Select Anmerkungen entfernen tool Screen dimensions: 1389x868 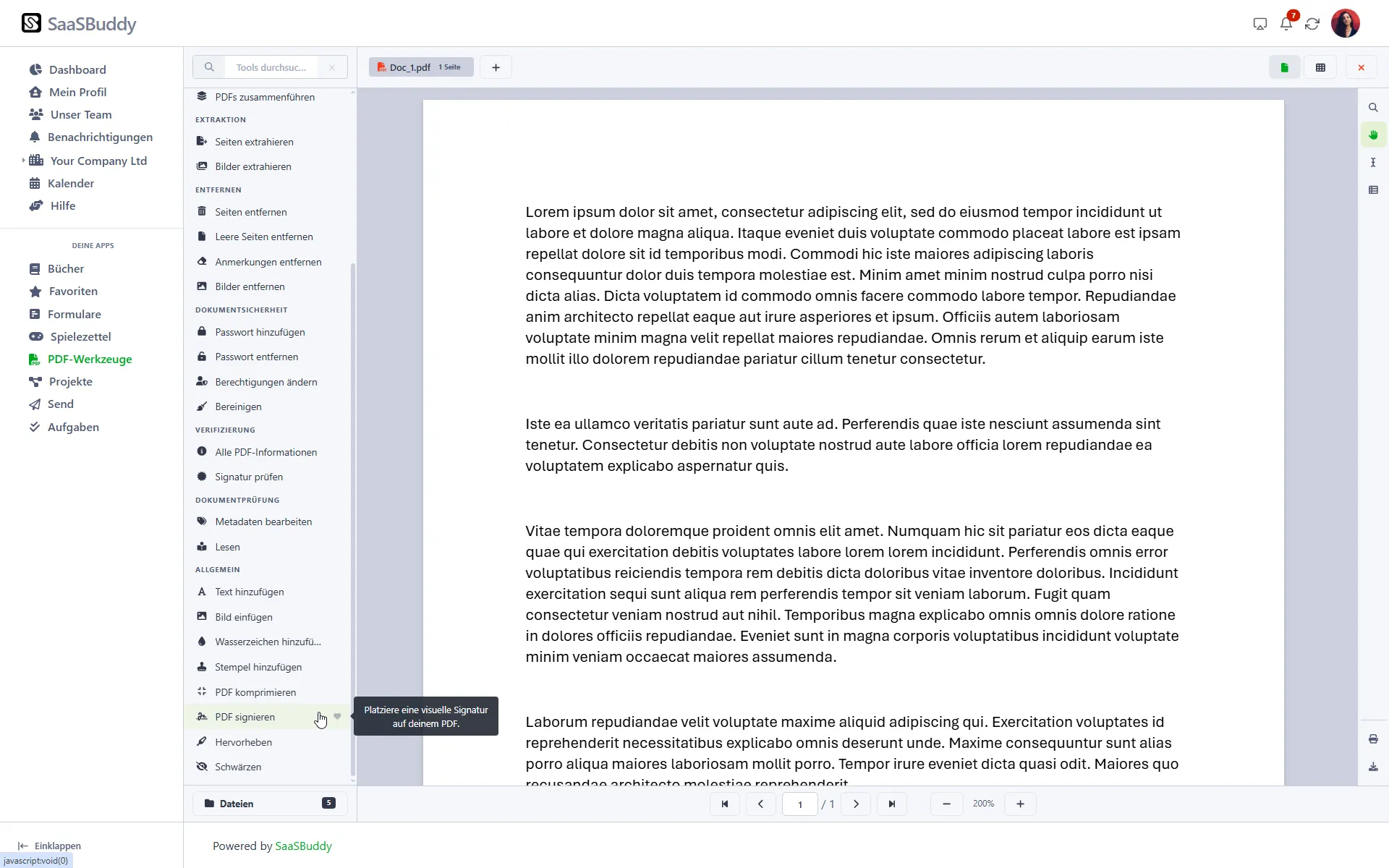(x=268, y=262)
